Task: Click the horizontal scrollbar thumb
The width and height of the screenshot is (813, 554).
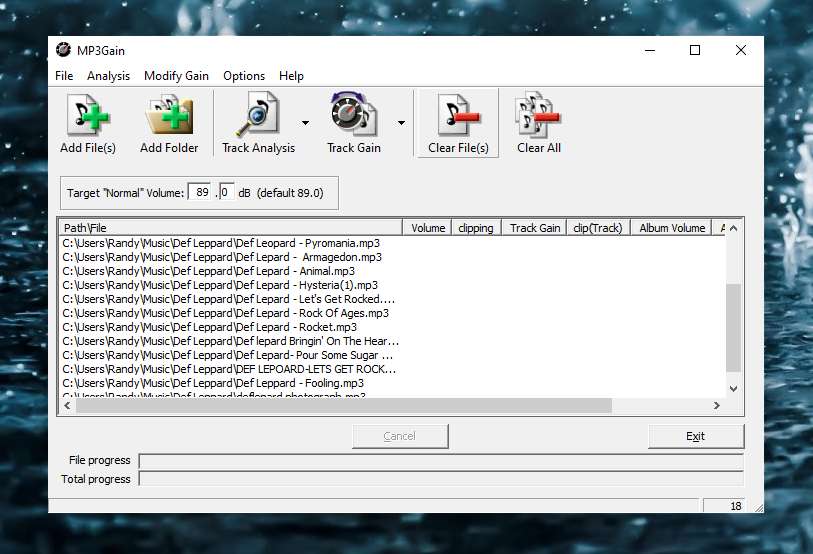Action: click(344, 406)
